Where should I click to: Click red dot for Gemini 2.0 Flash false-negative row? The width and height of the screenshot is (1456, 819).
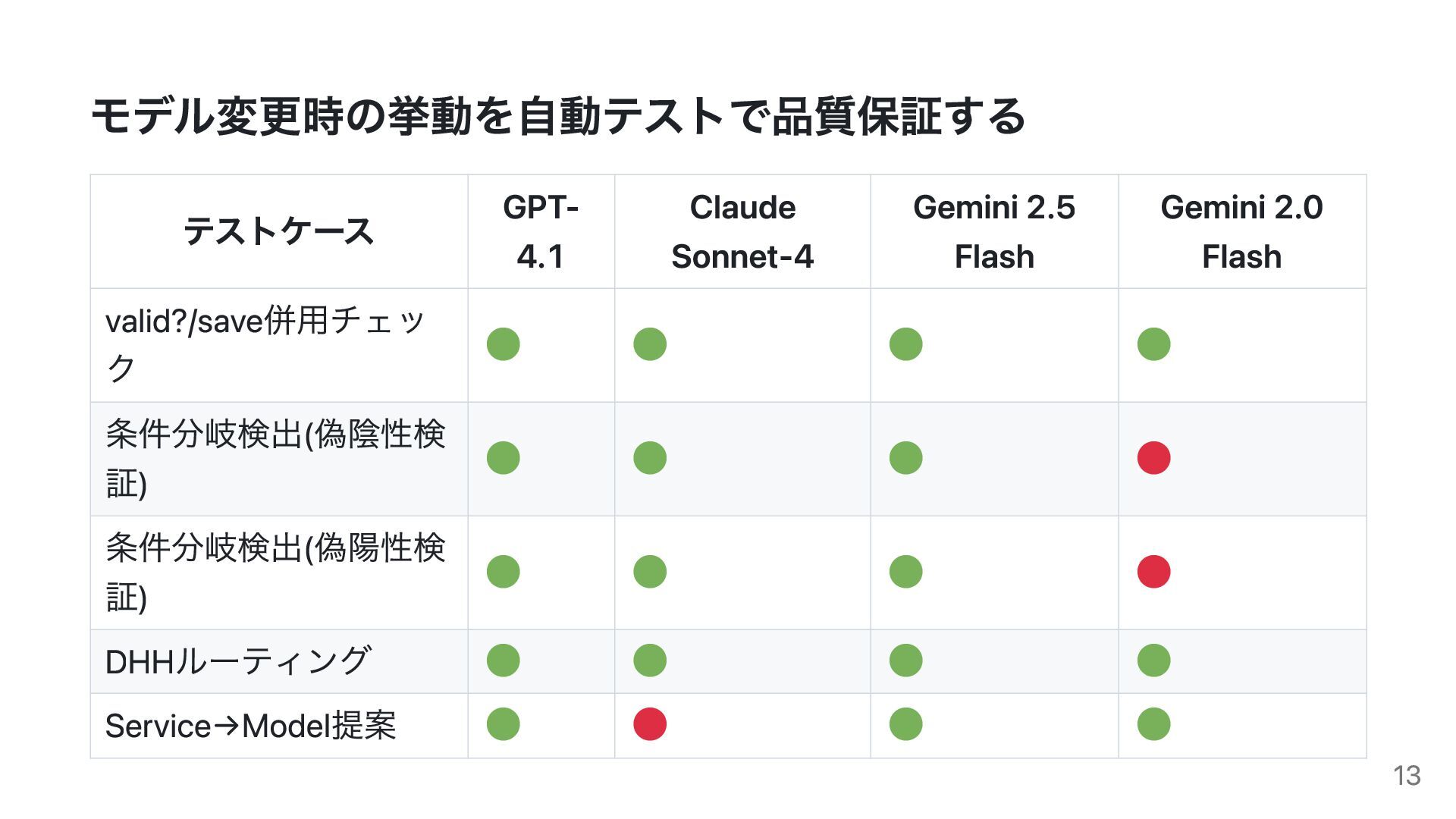(x=1153, y=458)
